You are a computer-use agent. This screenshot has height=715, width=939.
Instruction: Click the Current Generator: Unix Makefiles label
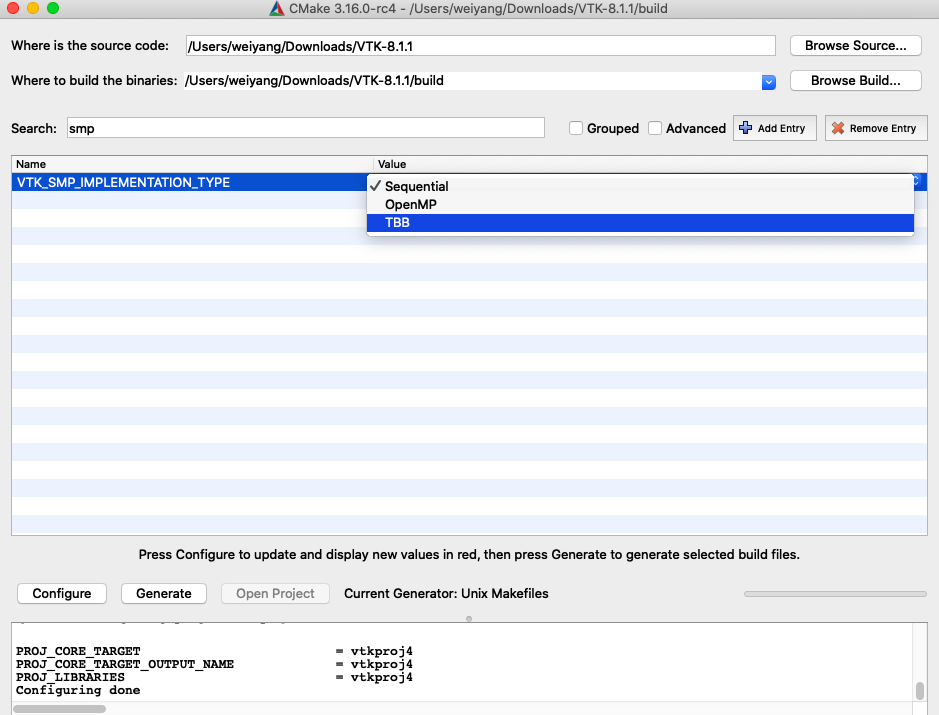pyautogui.click(x=446, y=593)
